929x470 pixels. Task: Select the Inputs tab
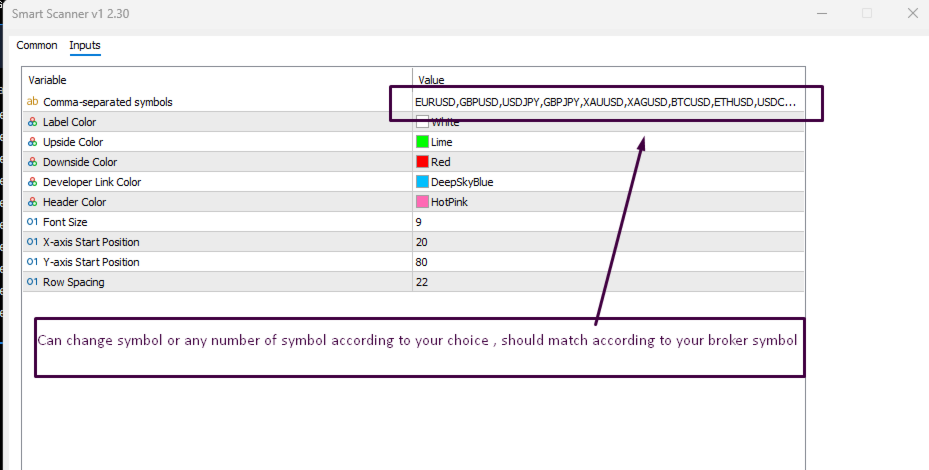click(x=85, y=45)
